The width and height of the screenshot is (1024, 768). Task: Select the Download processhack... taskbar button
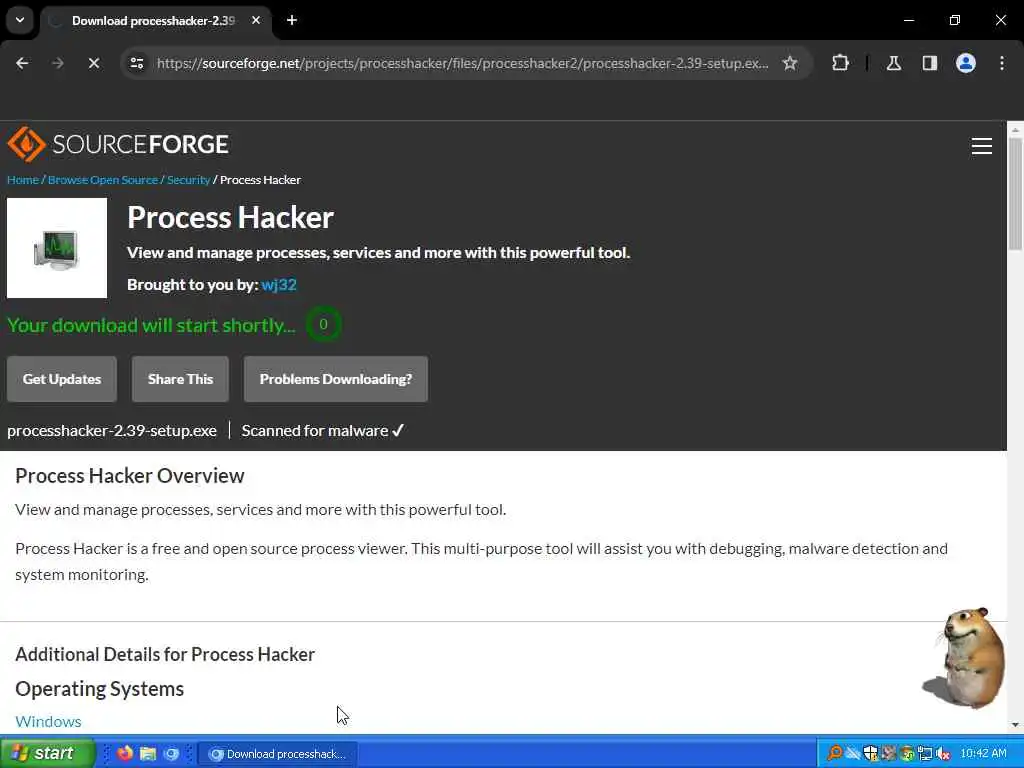(x=278, y=754)
